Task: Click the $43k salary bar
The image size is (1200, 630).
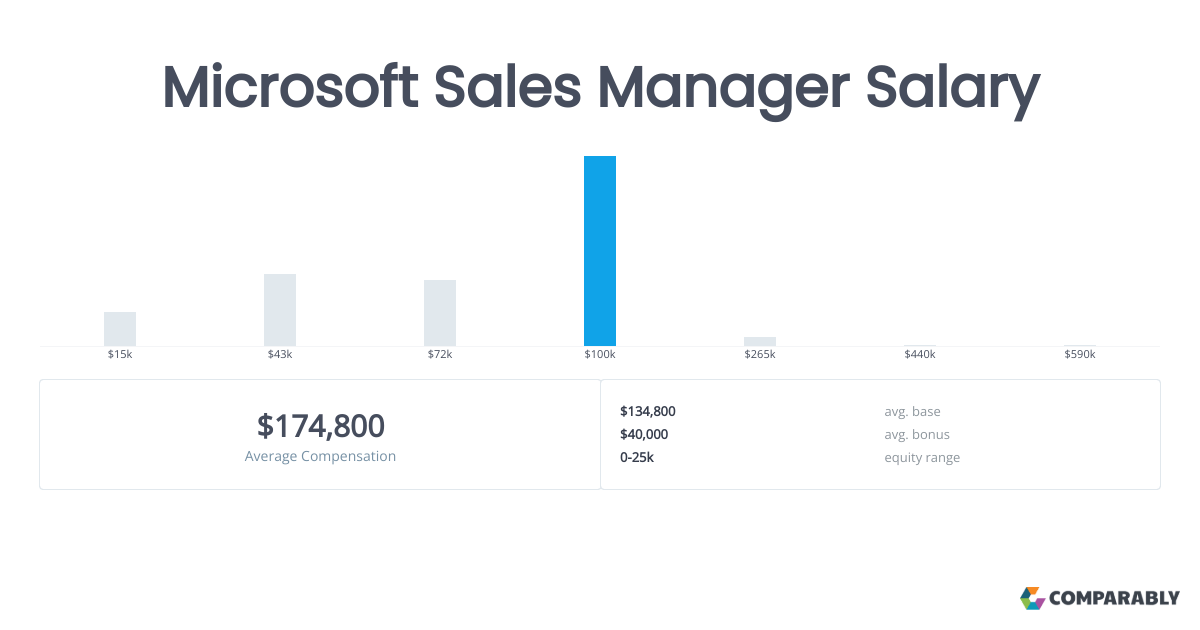Action: click(x=280, y=310)
